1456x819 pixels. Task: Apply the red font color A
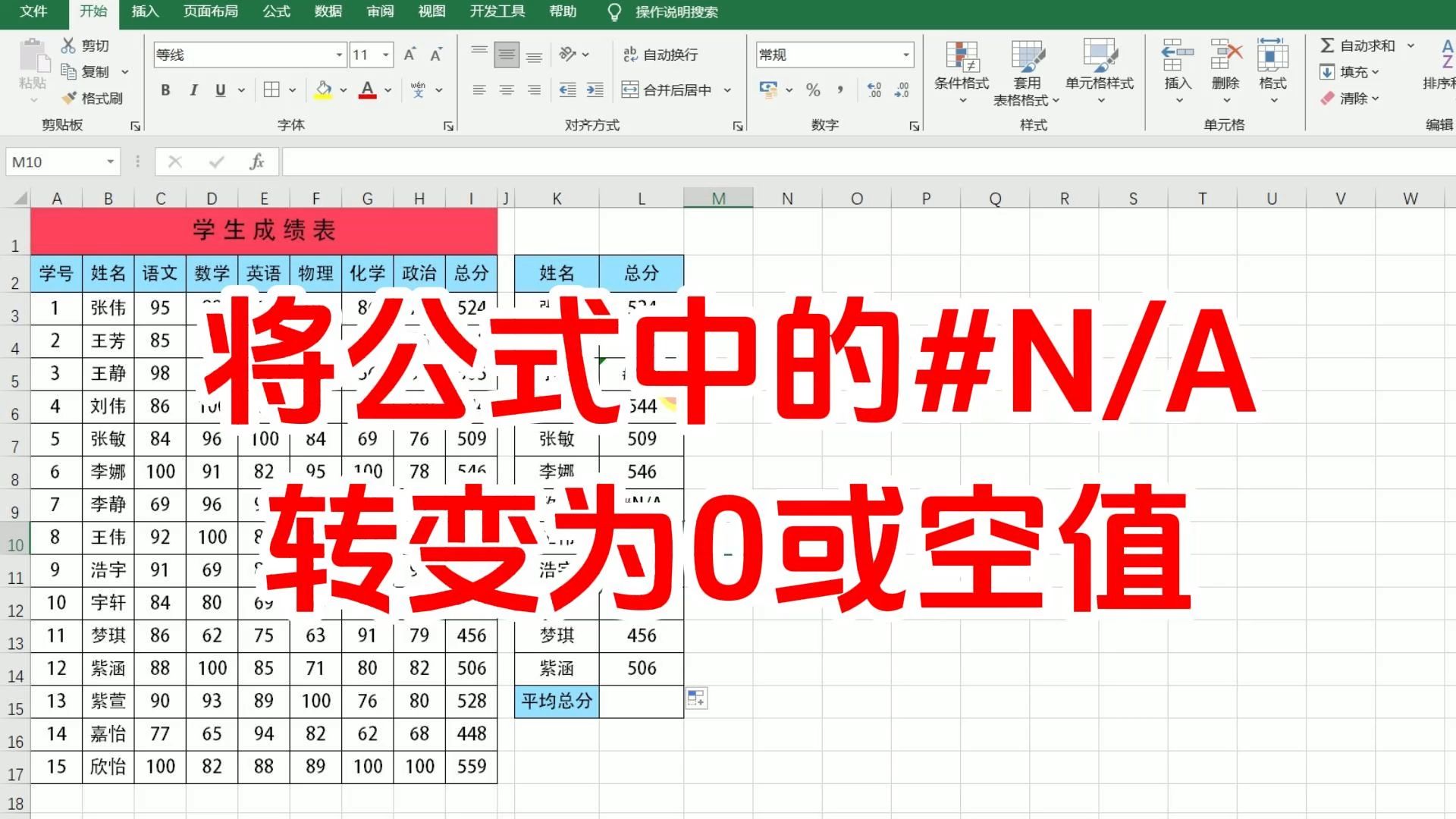pos(368,89)
